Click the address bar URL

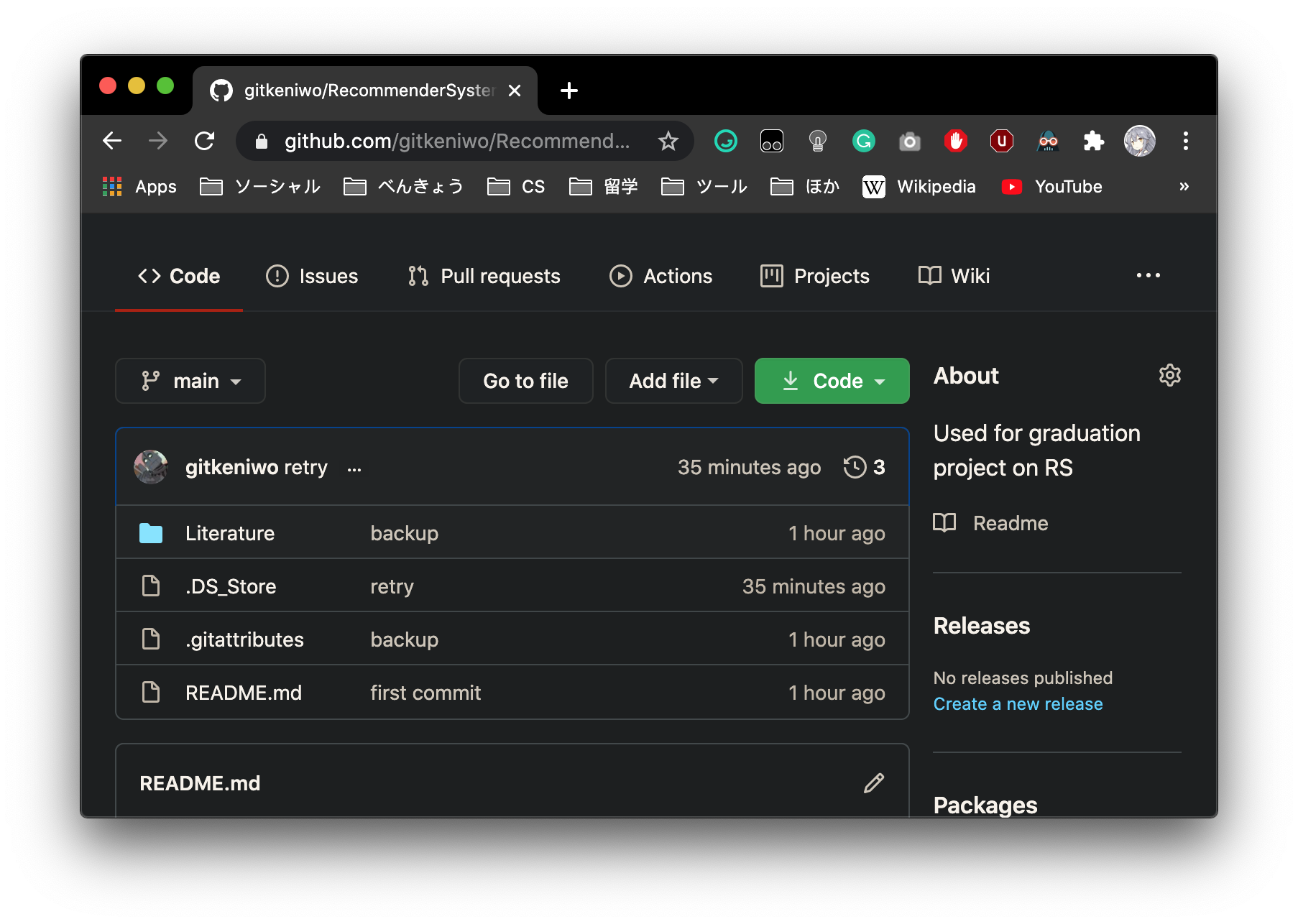(456, 141)
